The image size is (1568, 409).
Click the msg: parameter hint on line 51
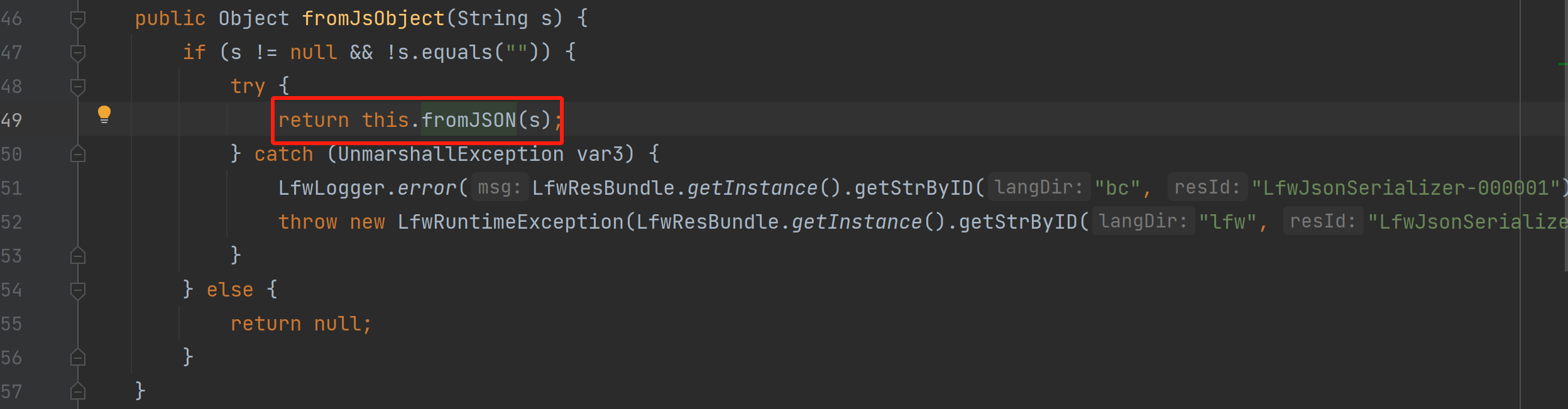pyautogui.click(x=500, y=187)
